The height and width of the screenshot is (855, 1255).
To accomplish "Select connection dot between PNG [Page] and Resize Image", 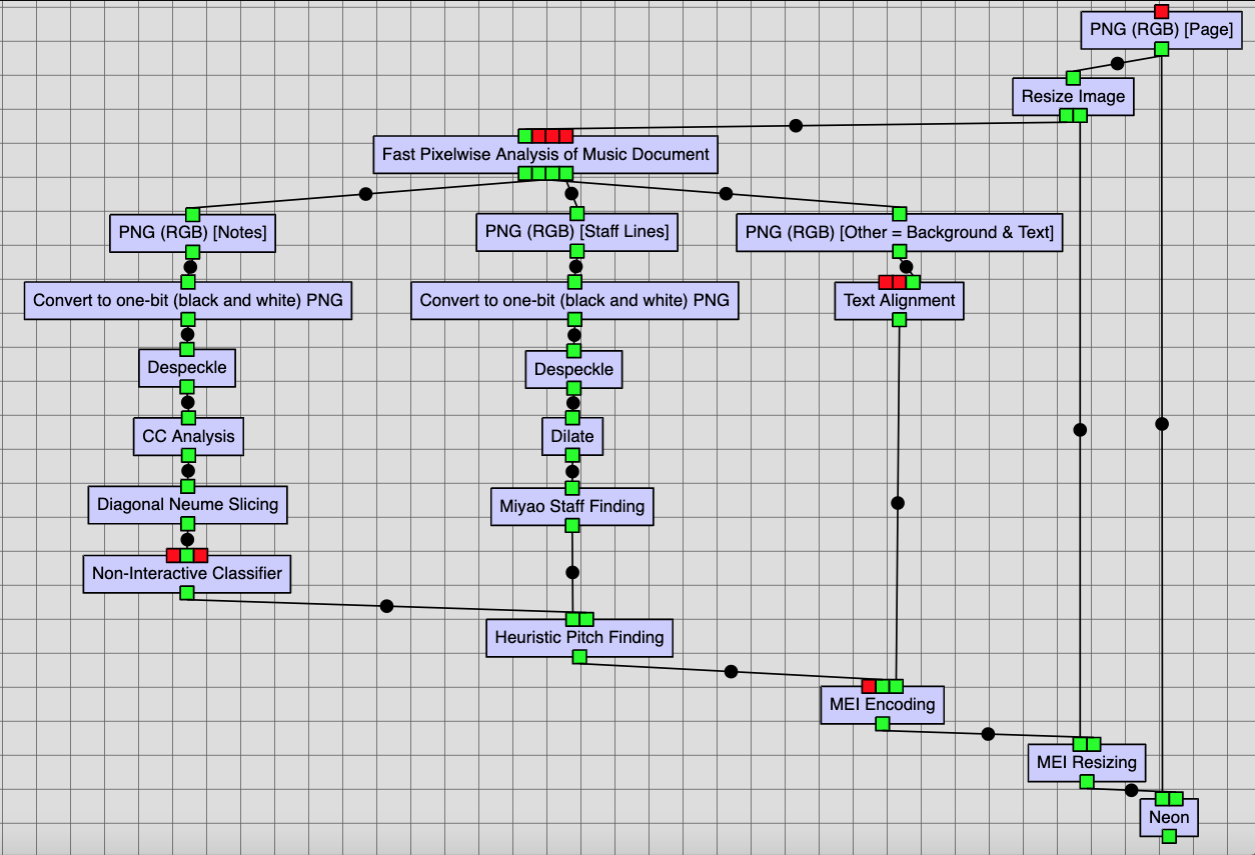I will point(1117,63).
